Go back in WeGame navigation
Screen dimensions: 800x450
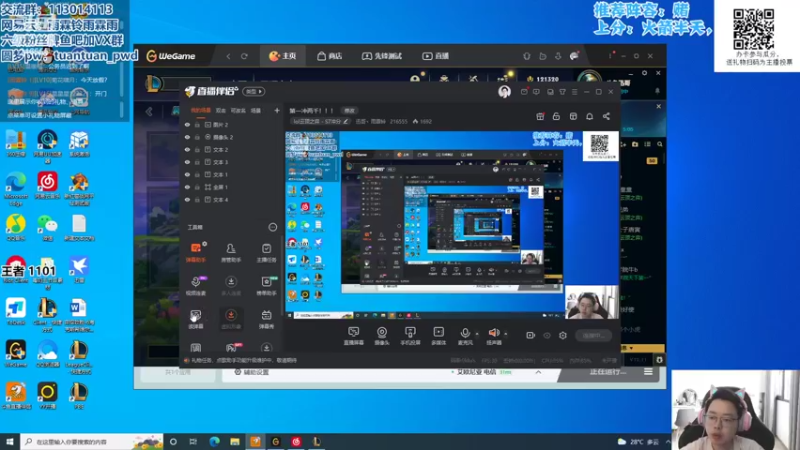pos(228,56)
